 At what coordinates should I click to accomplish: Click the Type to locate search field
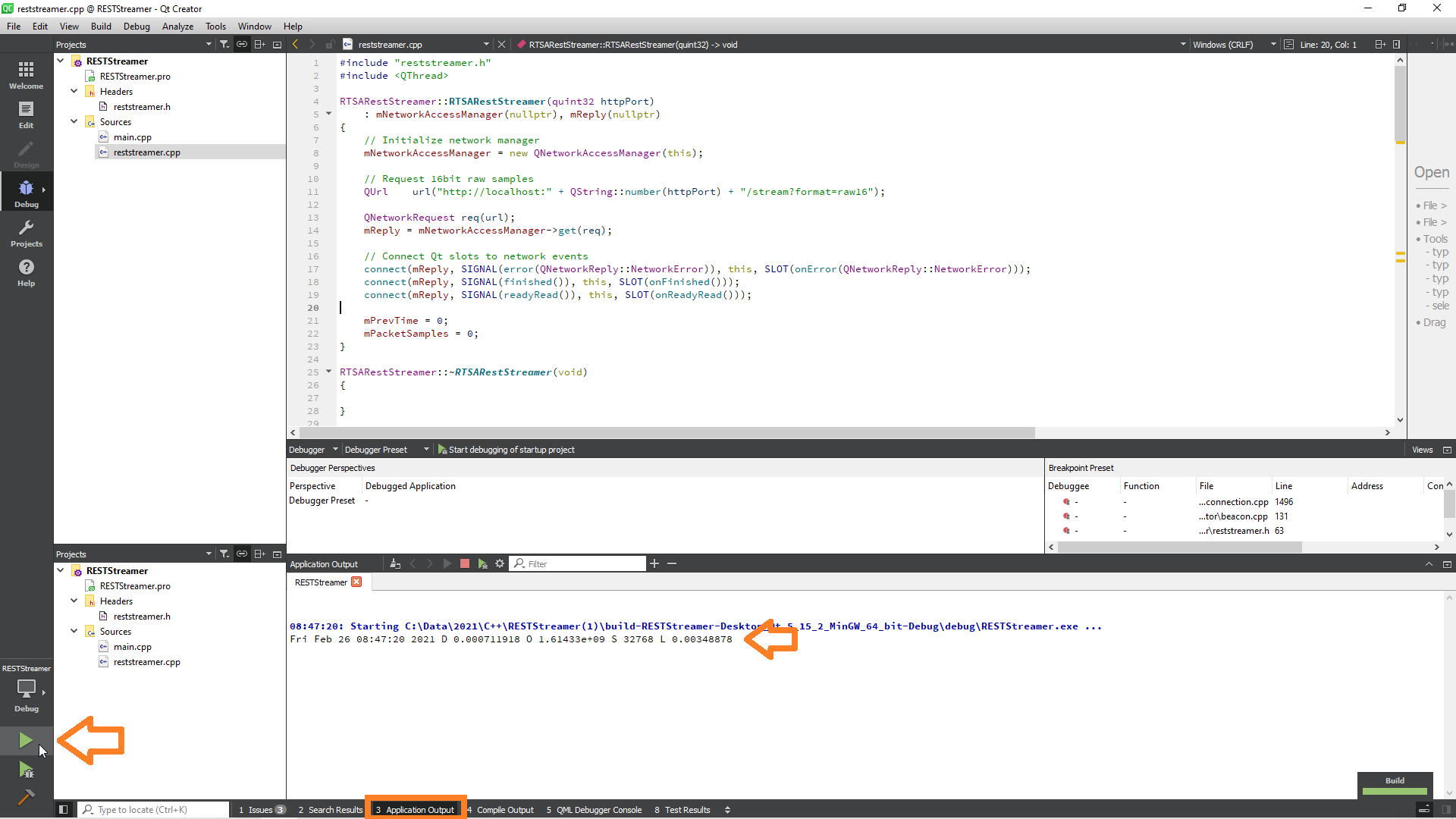click(x=154, y=809)
